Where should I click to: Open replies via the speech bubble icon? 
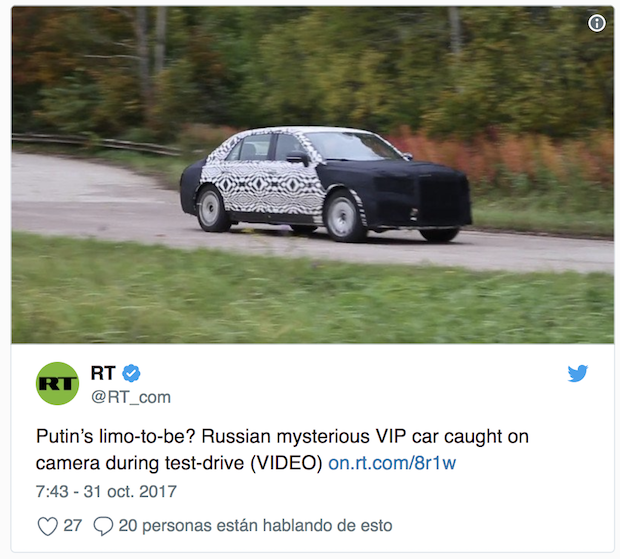[x=103, y=526]
